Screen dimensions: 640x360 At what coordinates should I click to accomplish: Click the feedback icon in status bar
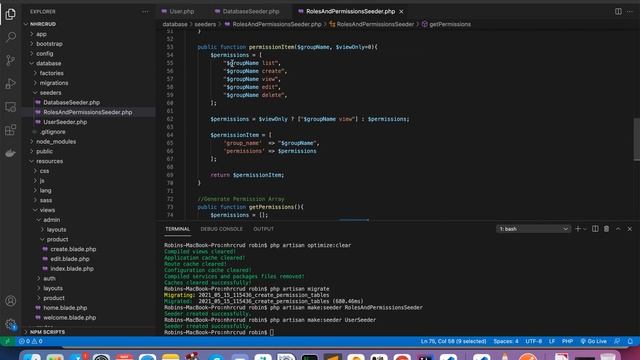(x=618, y=341)
